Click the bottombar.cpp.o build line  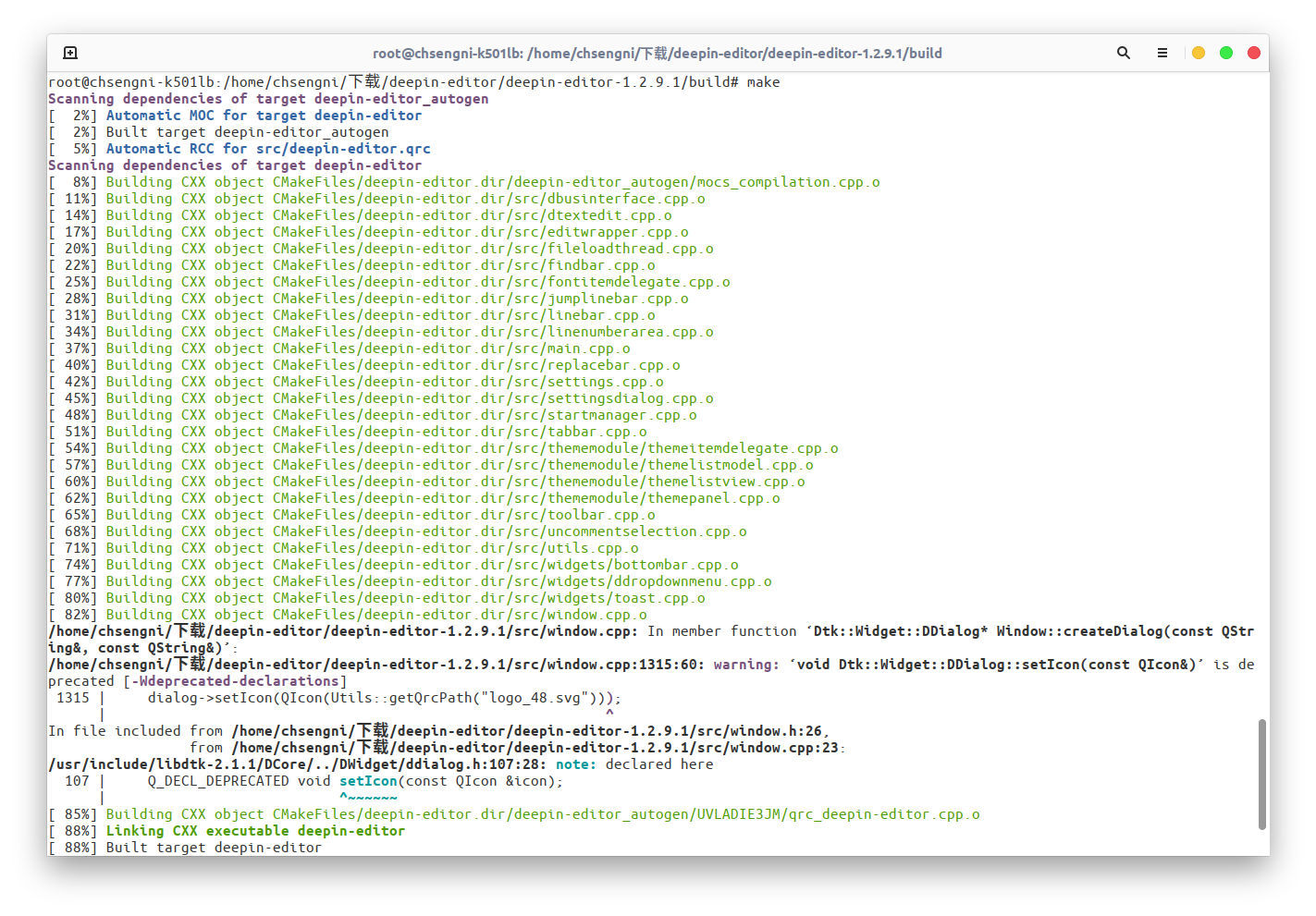click(393, 565)
